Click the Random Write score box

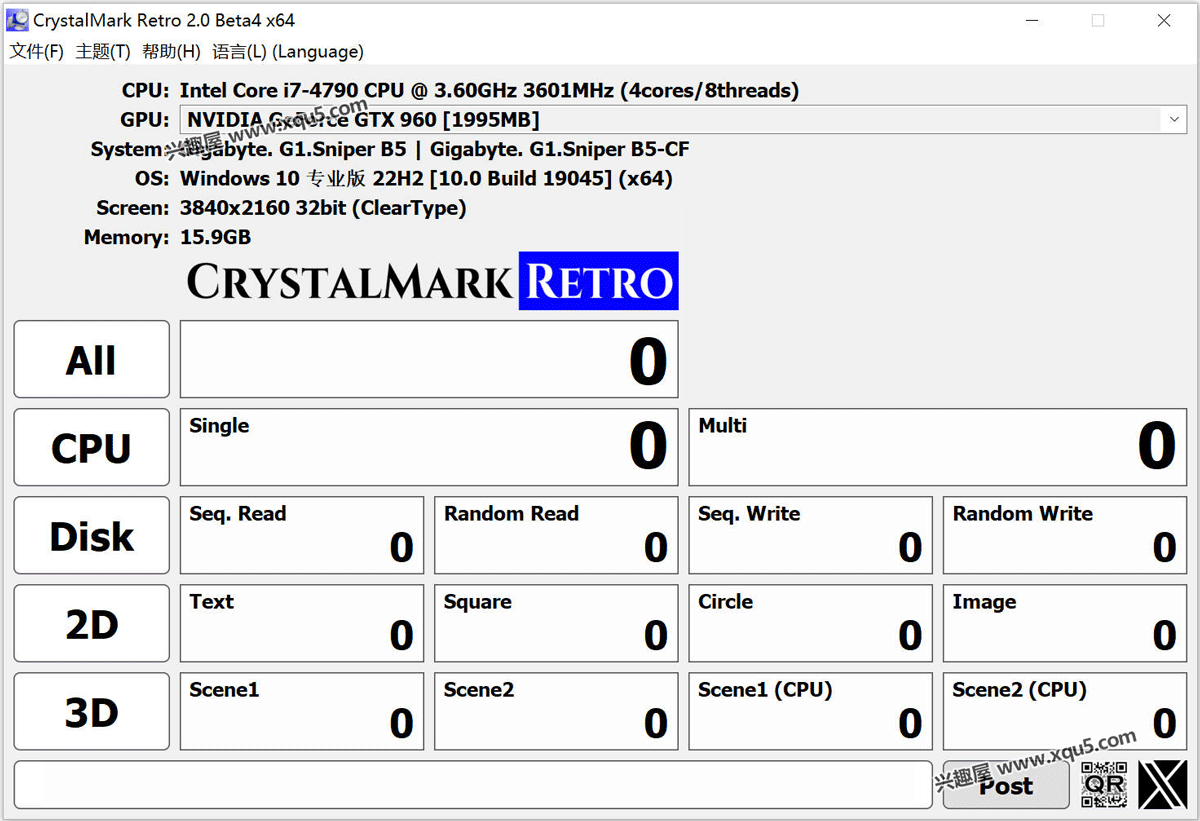click(x=1065, y=536)
